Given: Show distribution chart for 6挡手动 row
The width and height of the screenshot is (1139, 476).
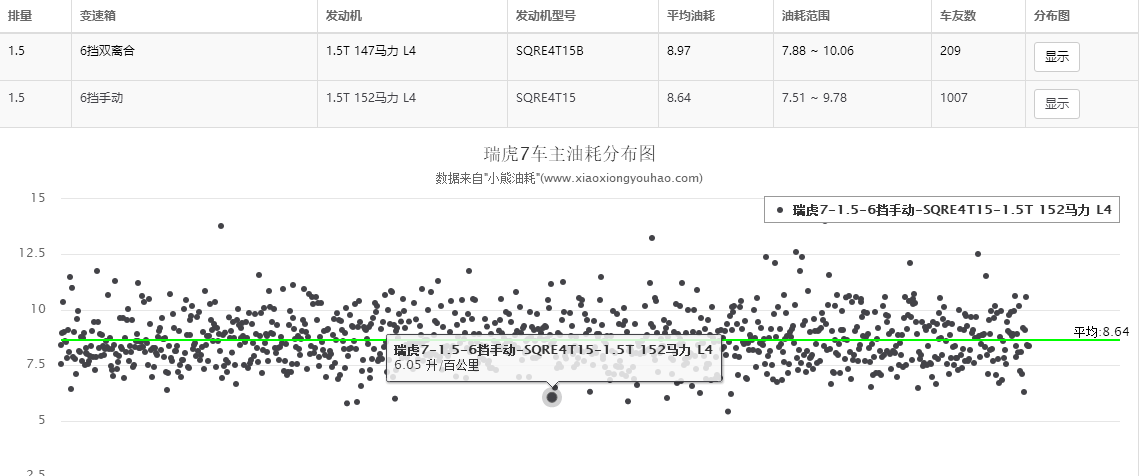Looking at the screenshot, I should pyautogui.click(x=1056, y=104).
